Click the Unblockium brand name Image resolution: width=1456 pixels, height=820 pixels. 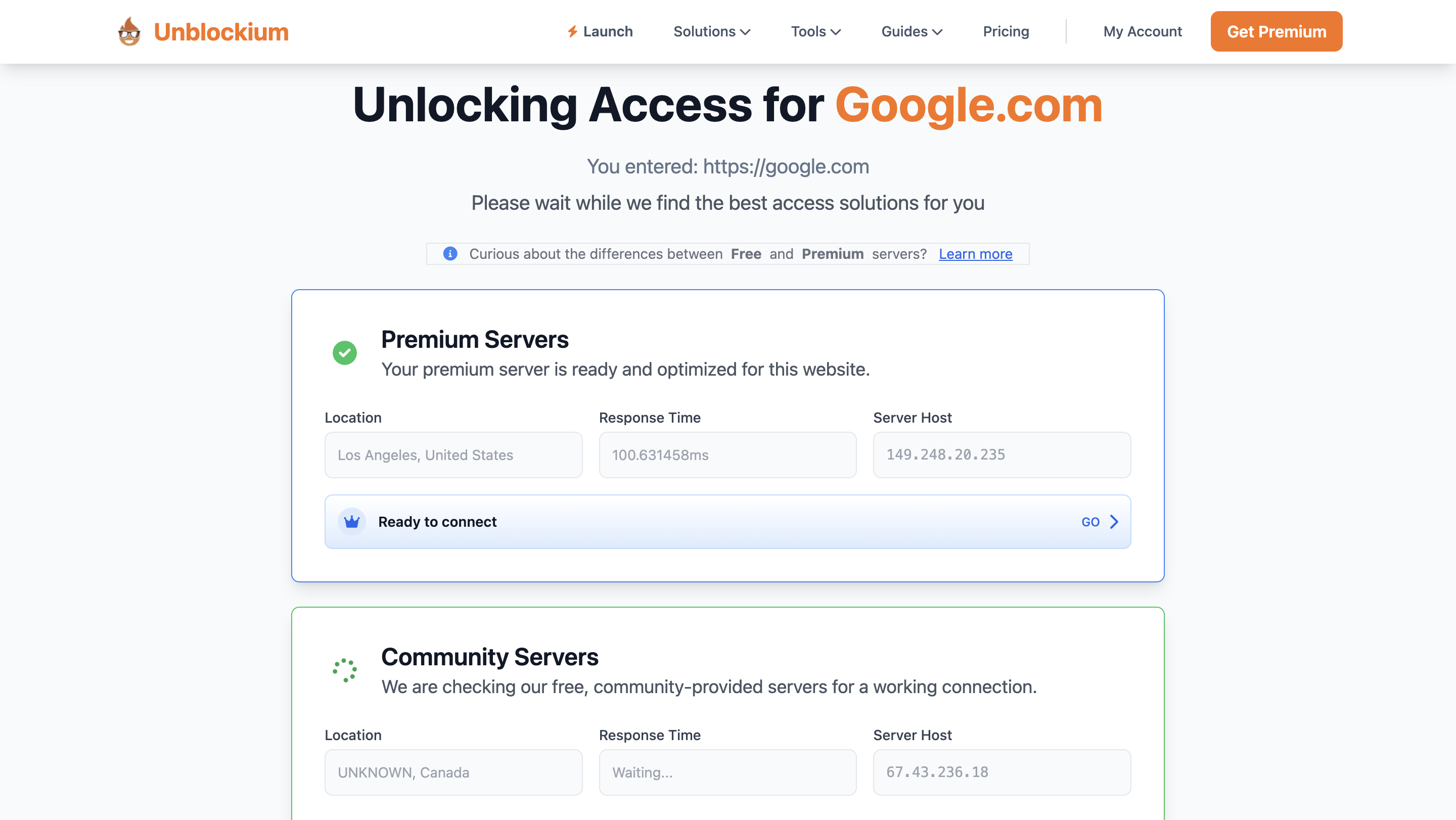[x=221, y=32]
